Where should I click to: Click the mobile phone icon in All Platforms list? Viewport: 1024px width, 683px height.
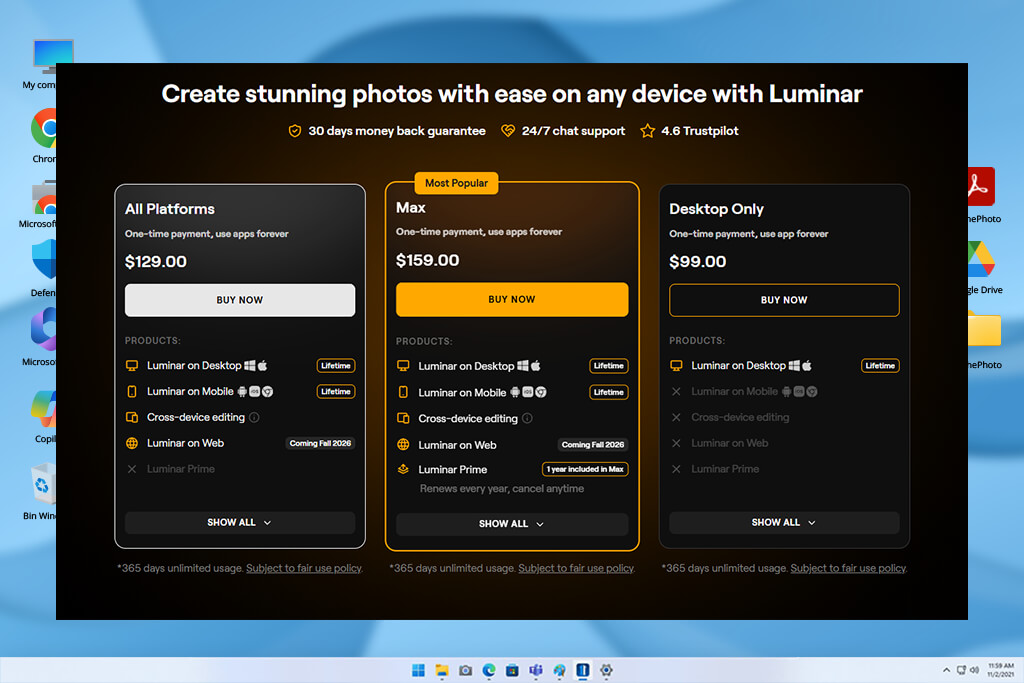132,391
